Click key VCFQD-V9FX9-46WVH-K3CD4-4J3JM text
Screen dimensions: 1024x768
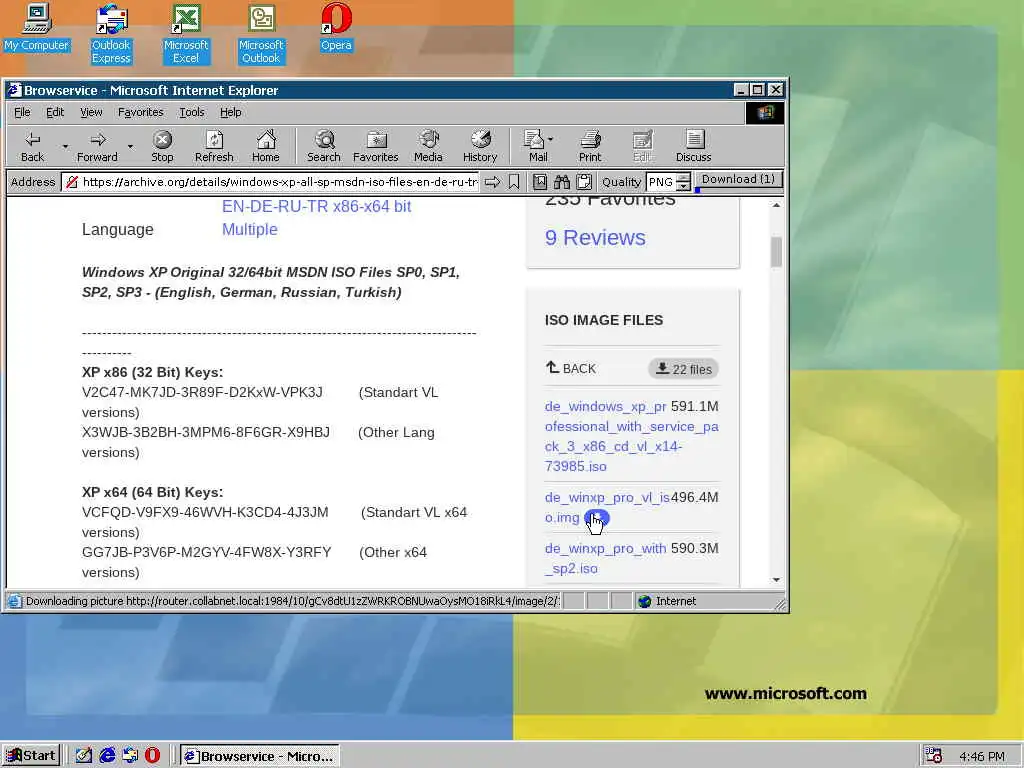point(205,513)
